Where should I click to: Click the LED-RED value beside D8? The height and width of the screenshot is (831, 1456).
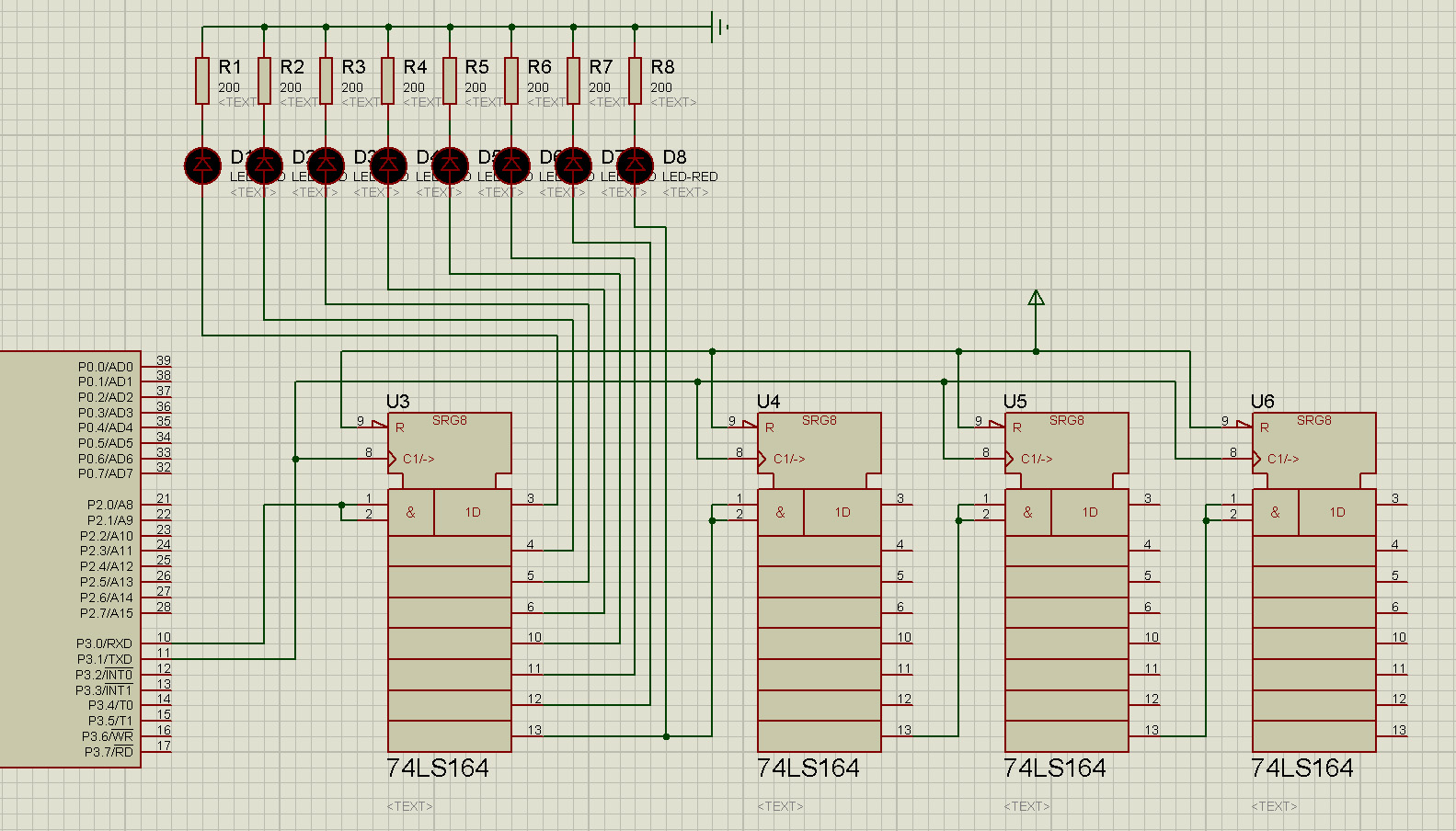tap(690, 176)
